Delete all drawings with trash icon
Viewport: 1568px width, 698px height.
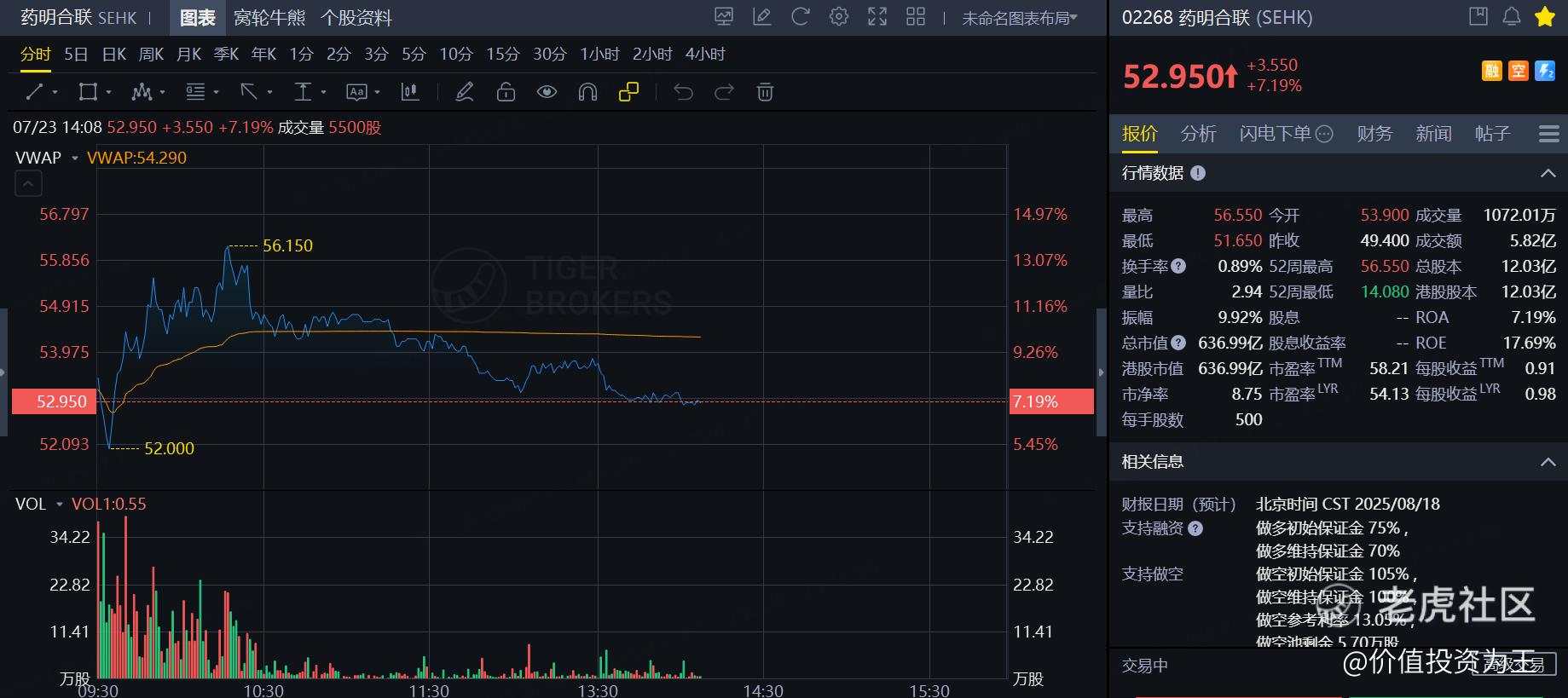pos(765,92)
